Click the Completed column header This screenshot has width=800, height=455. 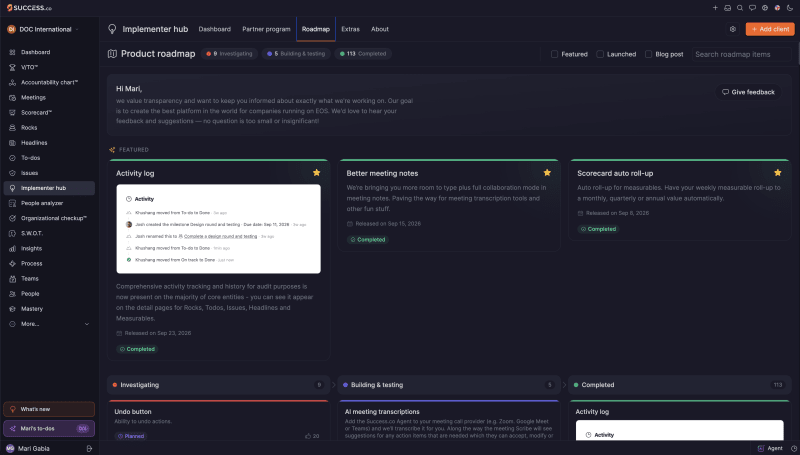click(680, 385)
